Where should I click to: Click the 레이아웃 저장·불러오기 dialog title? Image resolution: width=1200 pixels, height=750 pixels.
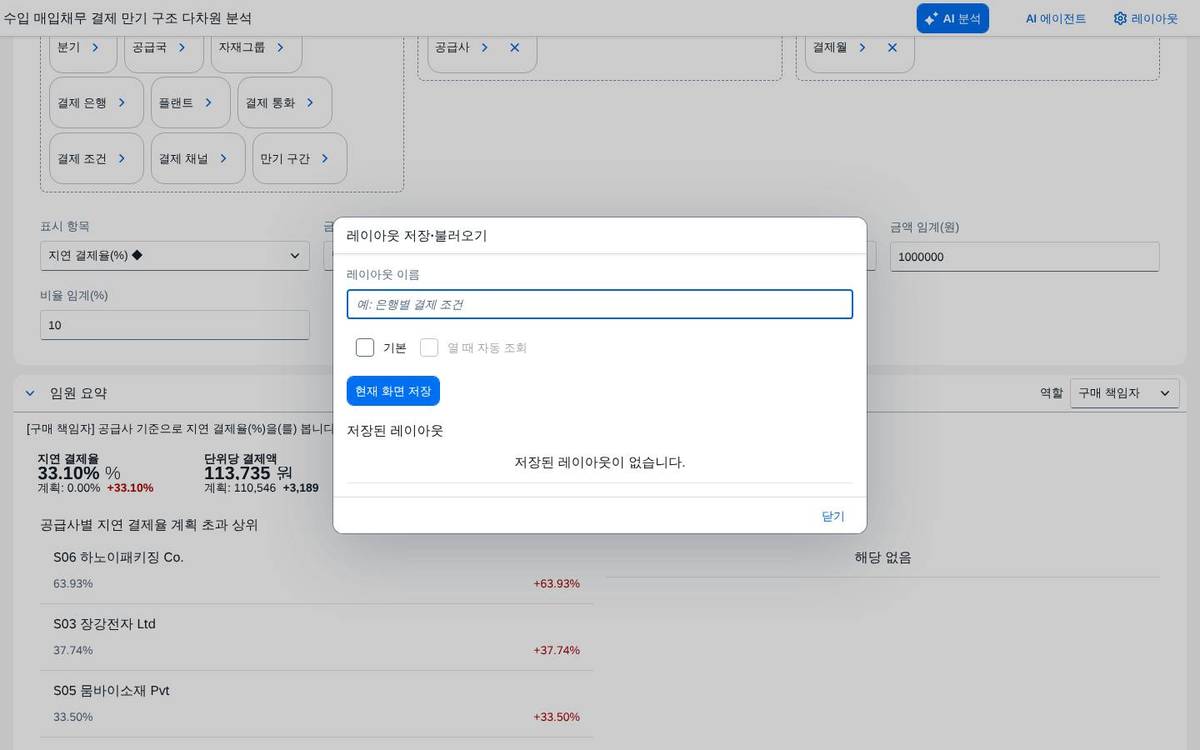417,236
